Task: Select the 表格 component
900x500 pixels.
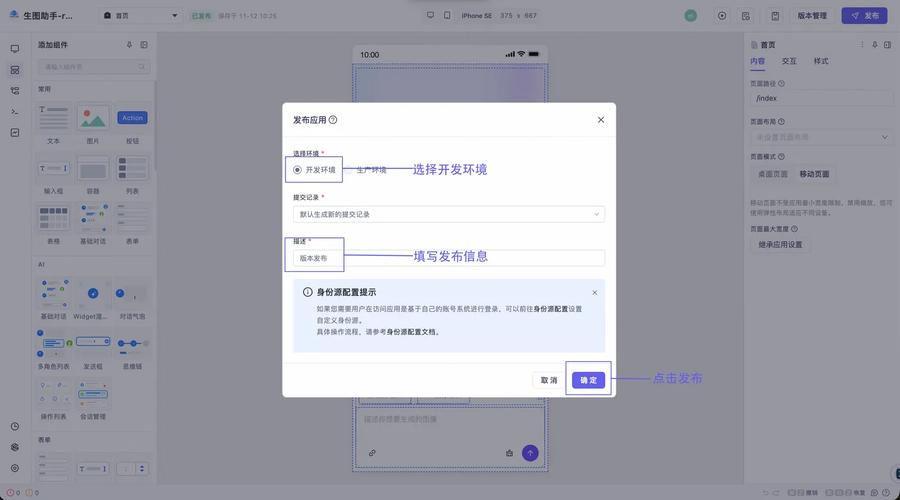Action: pos(53,224)
